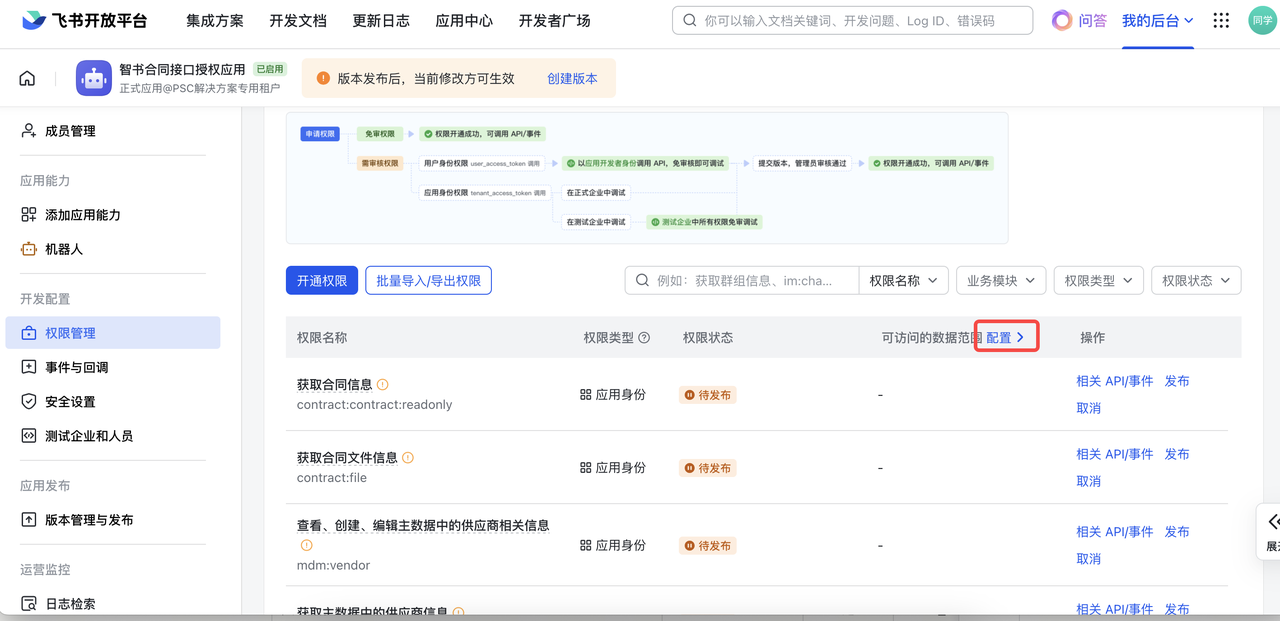Open the 权限状态 filter dropdown
Screen dimensions: 1280x621
tap(1196, 281)
